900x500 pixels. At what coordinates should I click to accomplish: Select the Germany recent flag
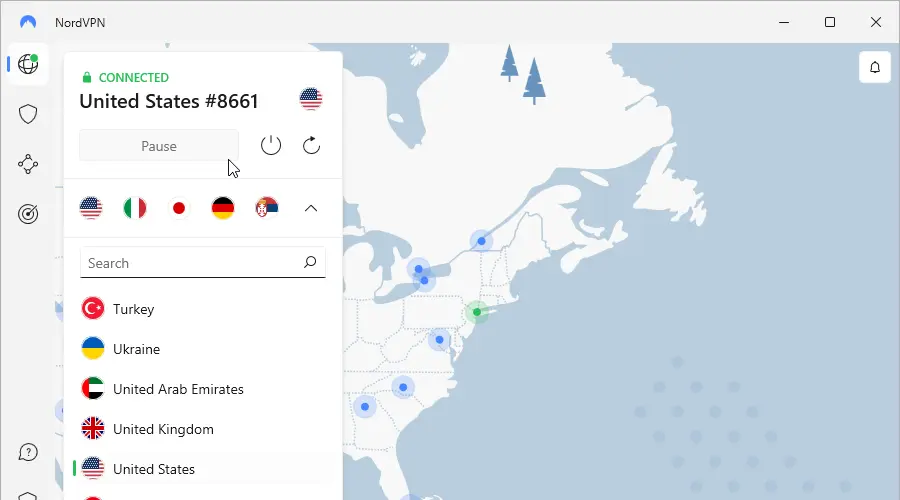coord(223,208)
